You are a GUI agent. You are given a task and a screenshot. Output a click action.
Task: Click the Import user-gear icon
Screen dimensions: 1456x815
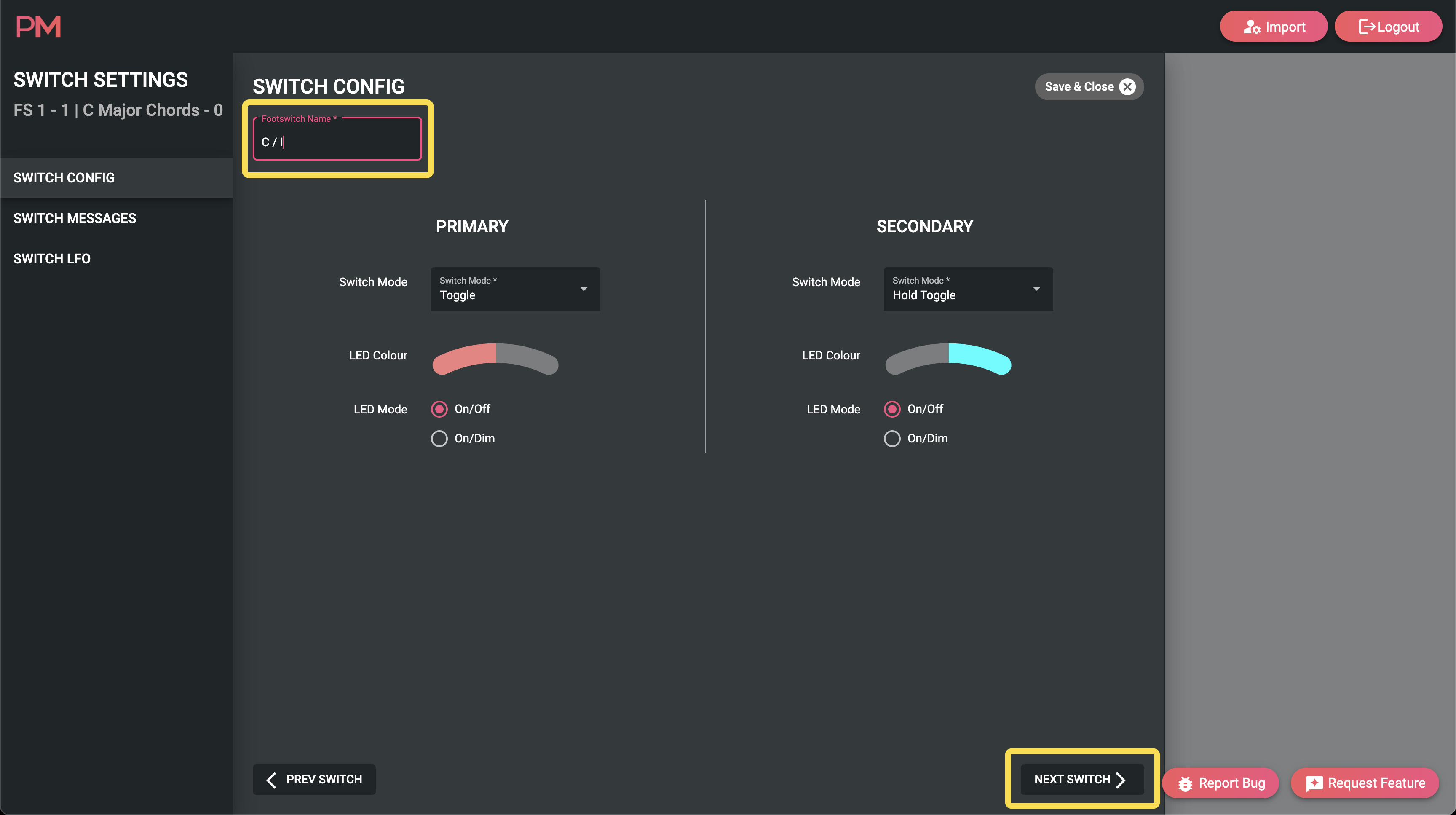tap(1252, 27)
